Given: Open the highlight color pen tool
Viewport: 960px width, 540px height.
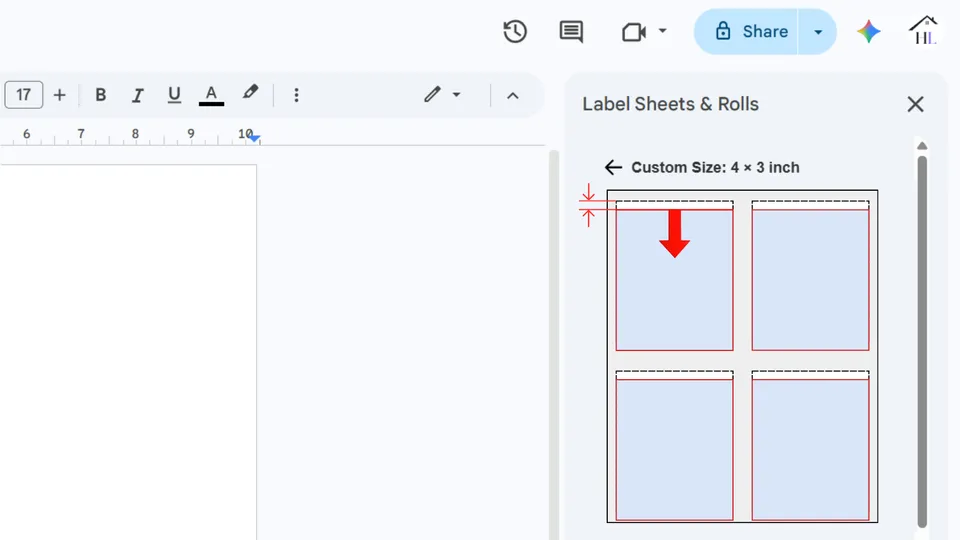Looking at the screenshot, I should pos(250,93).
